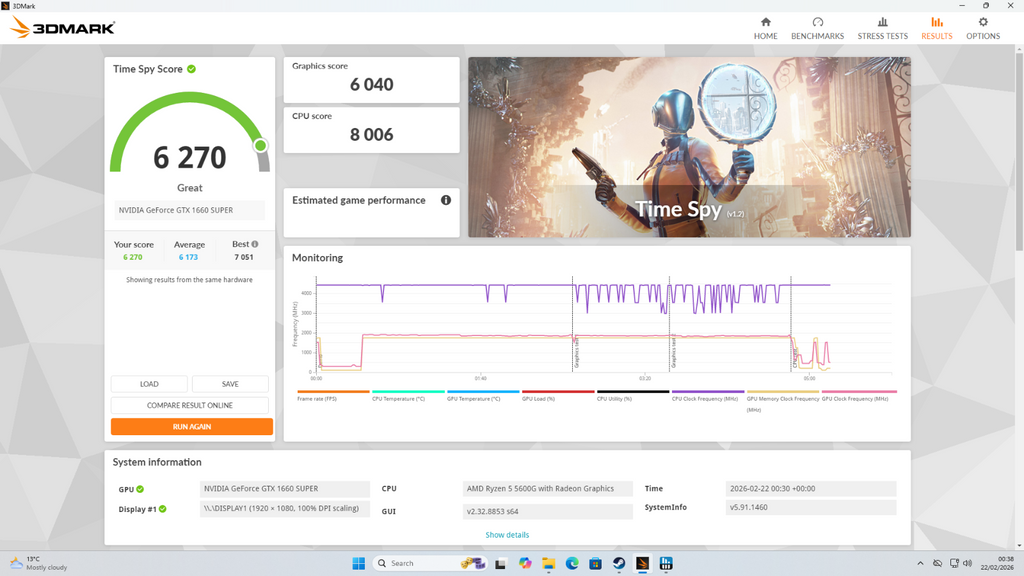
Task: Click the Stress Tests chart icon
Action: point(883,23)
